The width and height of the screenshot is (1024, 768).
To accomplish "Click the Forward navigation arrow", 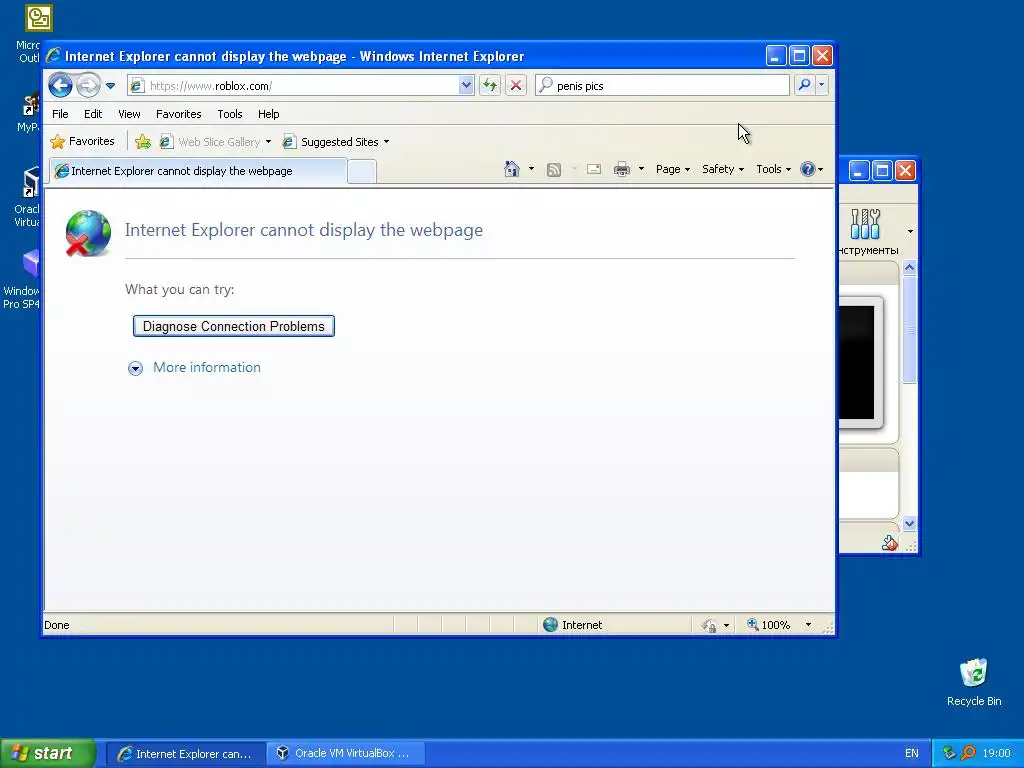I will 88,86.
